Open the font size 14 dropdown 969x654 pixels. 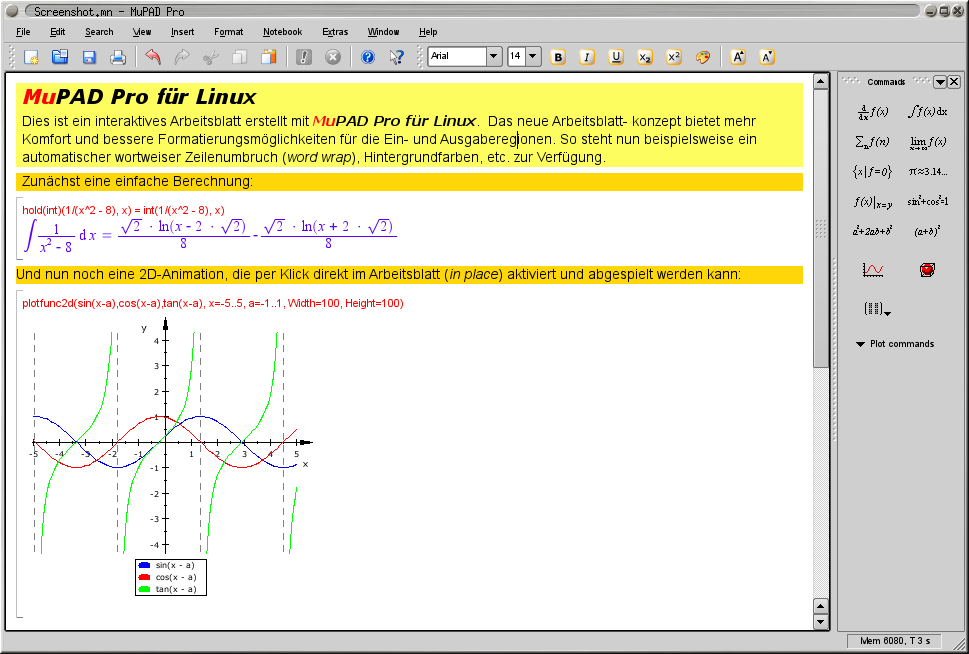(x=532, y=57)
